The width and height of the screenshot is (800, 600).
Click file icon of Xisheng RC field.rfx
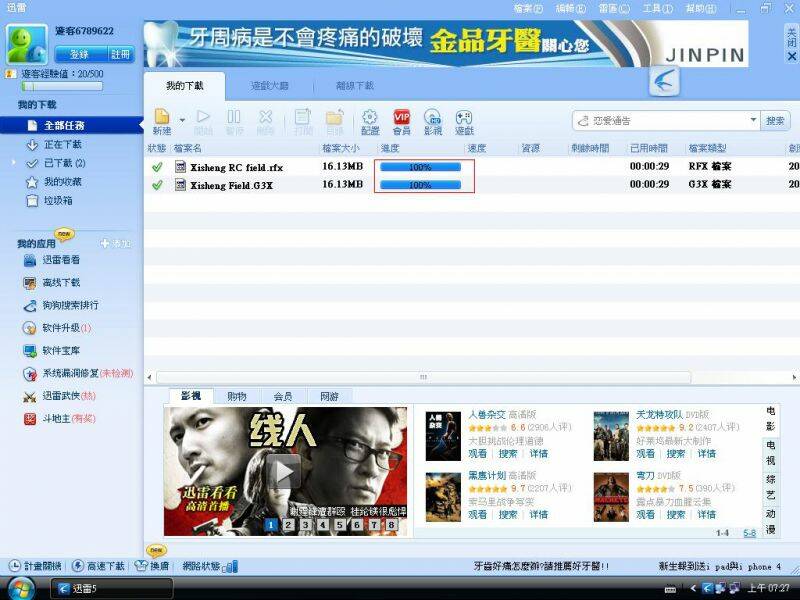tap(180, 166)
